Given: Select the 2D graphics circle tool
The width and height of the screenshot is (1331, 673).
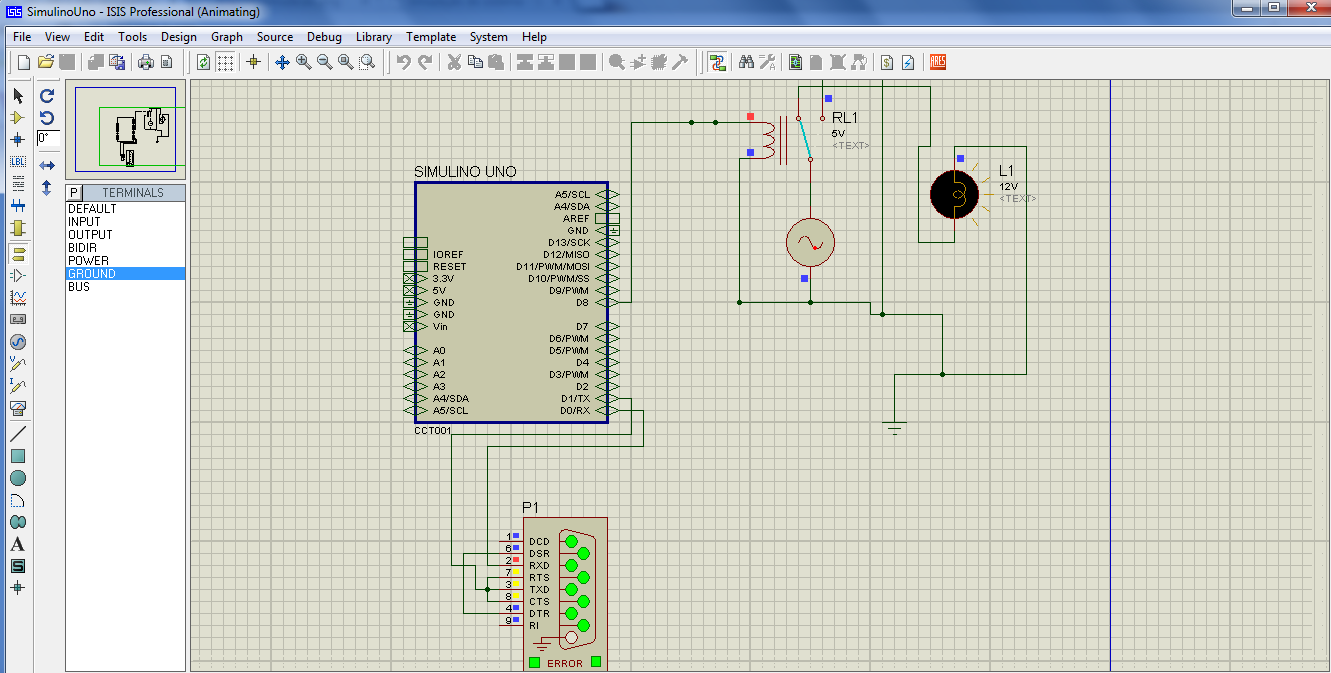Looking at the screenshot, I should (17, 478).
